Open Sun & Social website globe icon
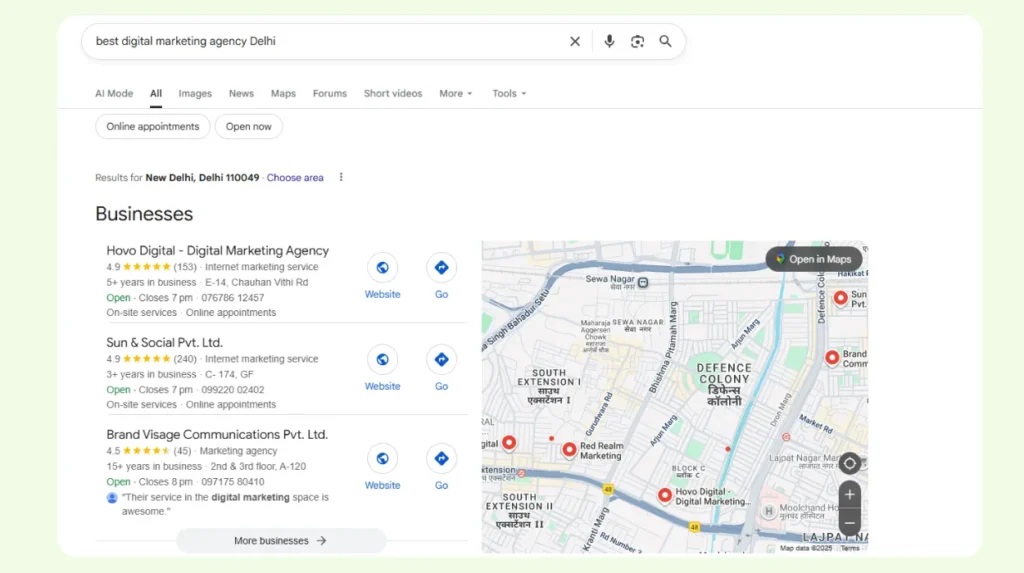Viewport: 1024px width, 573px height. click(382, 359)
